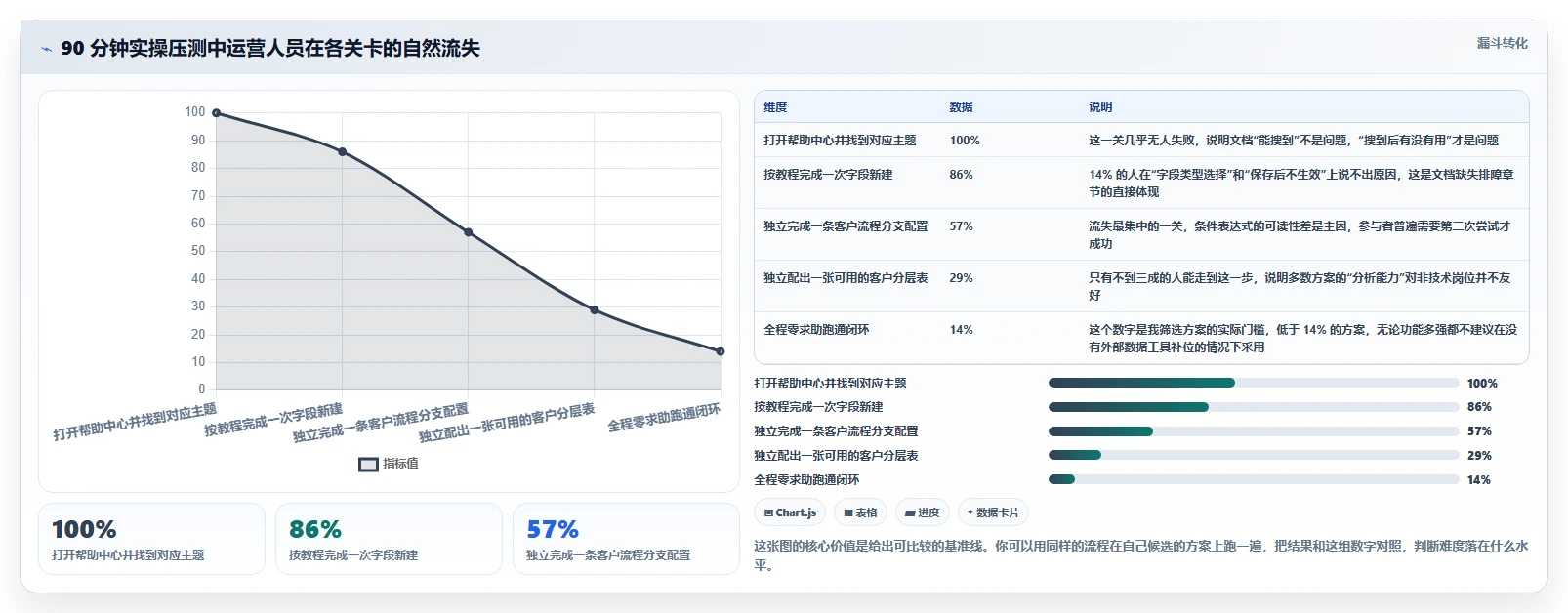The image size is (1568, 613).
Task: Click the Chart.js chip
Action: [790, 512]
